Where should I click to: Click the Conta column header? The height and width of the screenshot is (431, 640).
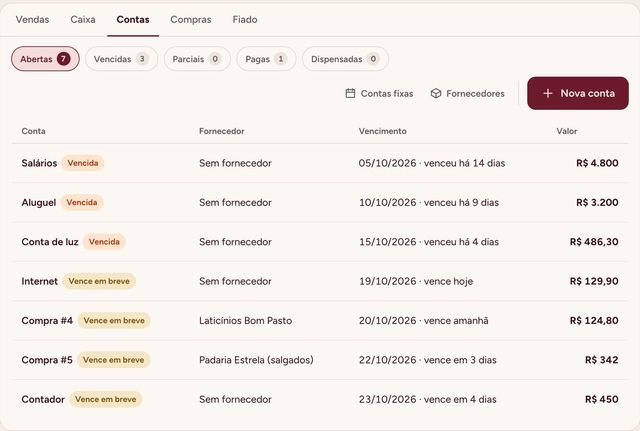point(33,131)
